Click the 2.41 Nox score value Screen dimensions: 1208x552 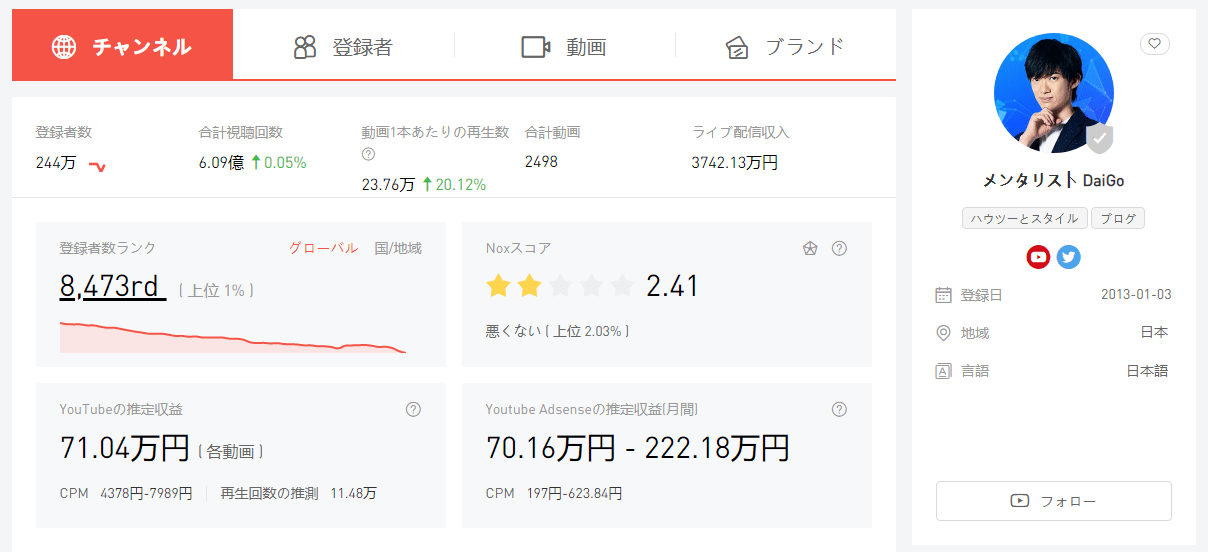(x=672, y=287)
